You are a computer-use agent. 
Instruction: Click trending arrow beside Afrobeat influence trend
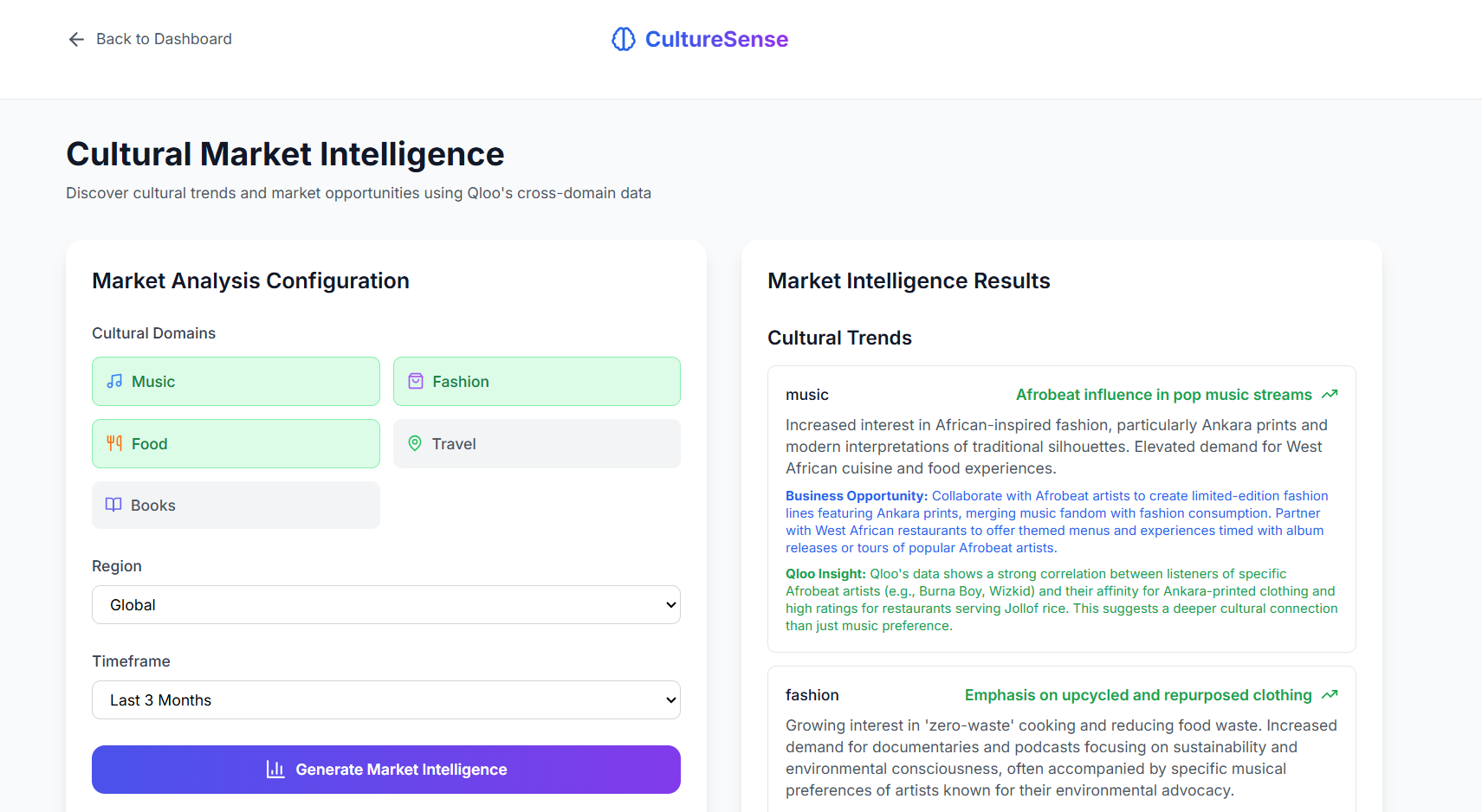tap(1330, 395)
